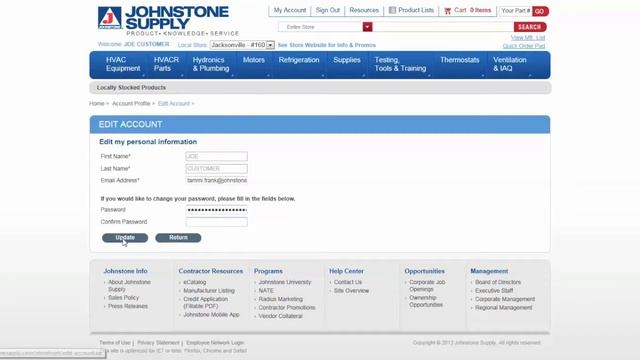Click the main search text box
Viewport: 640px width, 360px height.
(x=443, y=27)
